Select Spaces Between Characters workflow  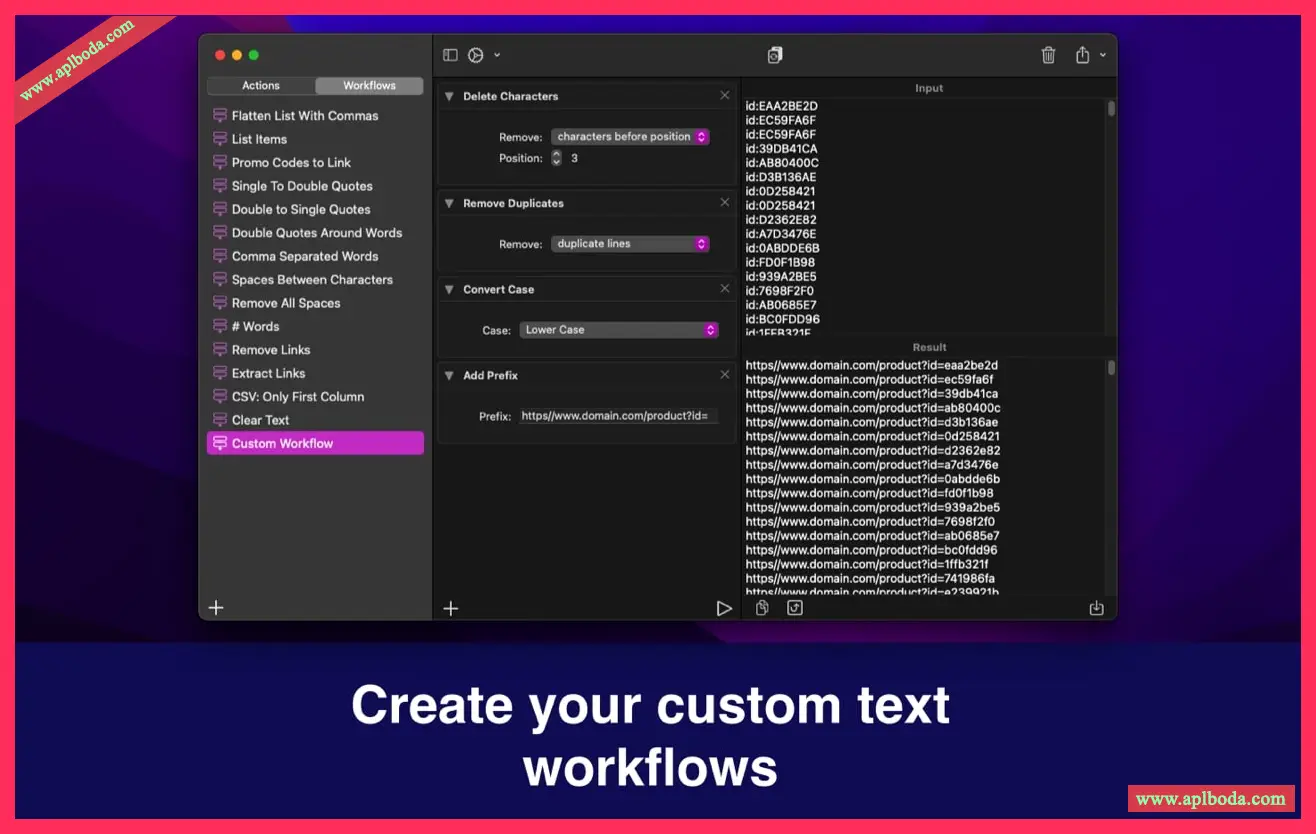coord(315,280)
